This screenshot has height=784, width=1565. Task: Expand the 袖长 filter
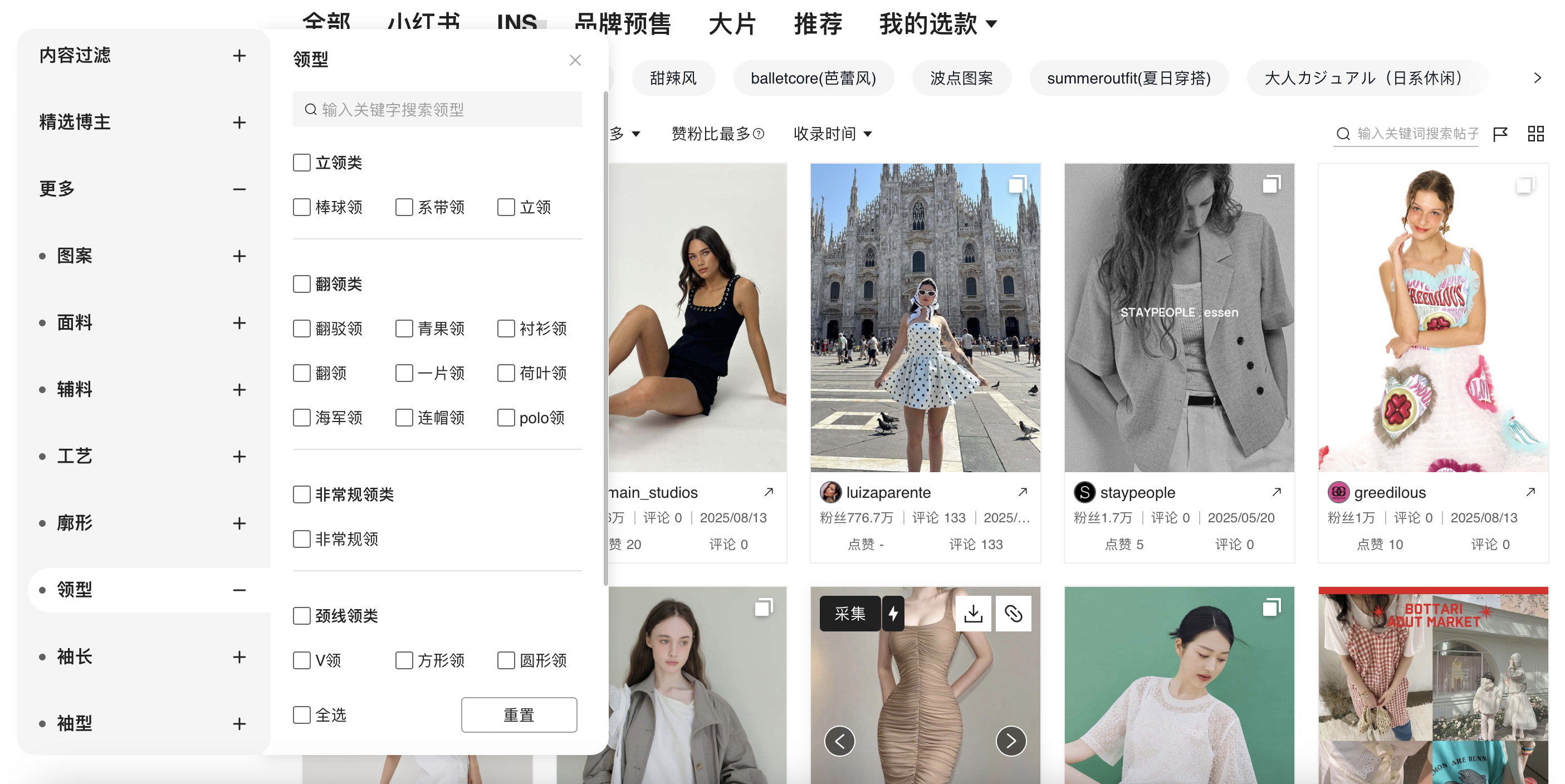[x=239, y=657]
